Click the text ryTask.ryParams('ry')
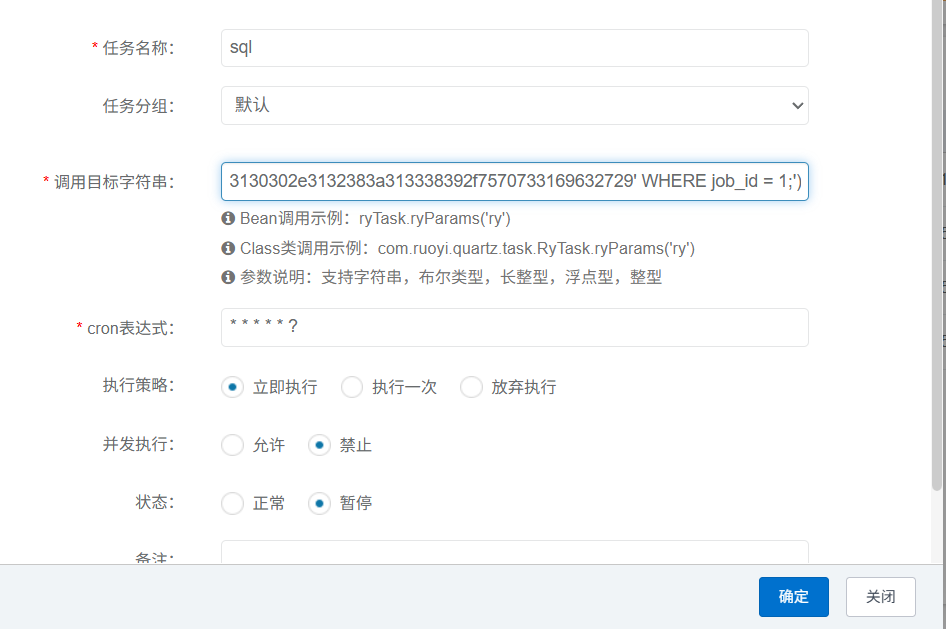Image resolution: width=946 pixels, height=629 pixels. click(434, 218)
